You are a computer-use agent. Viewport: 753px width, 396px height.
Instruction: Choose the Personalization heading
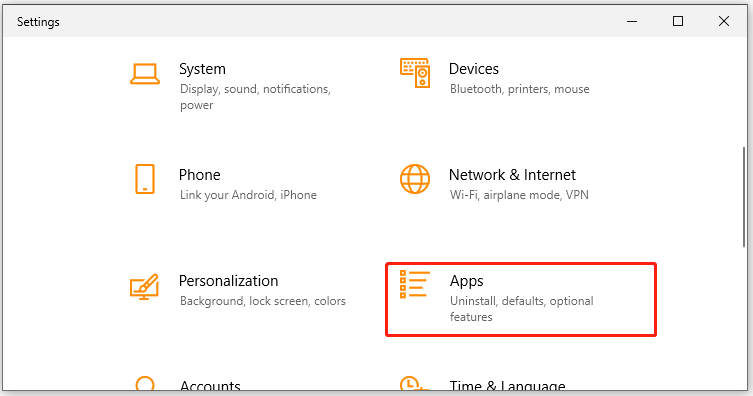[228, 281]
